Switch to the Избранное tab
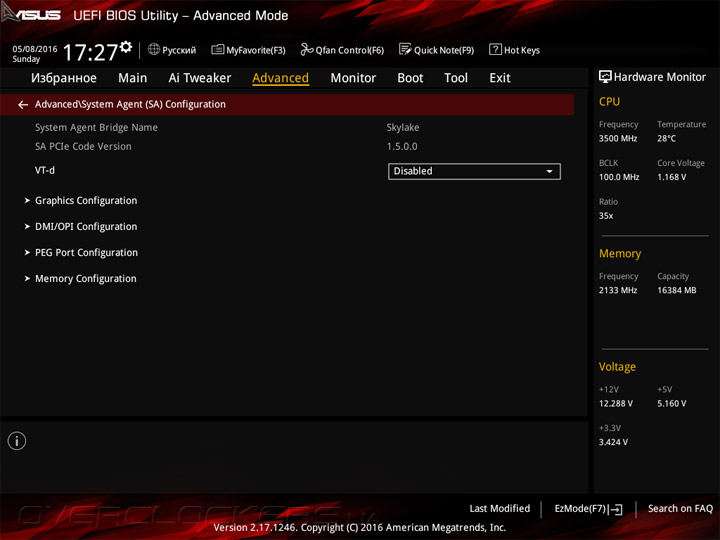720x540 pixels. 64,78
